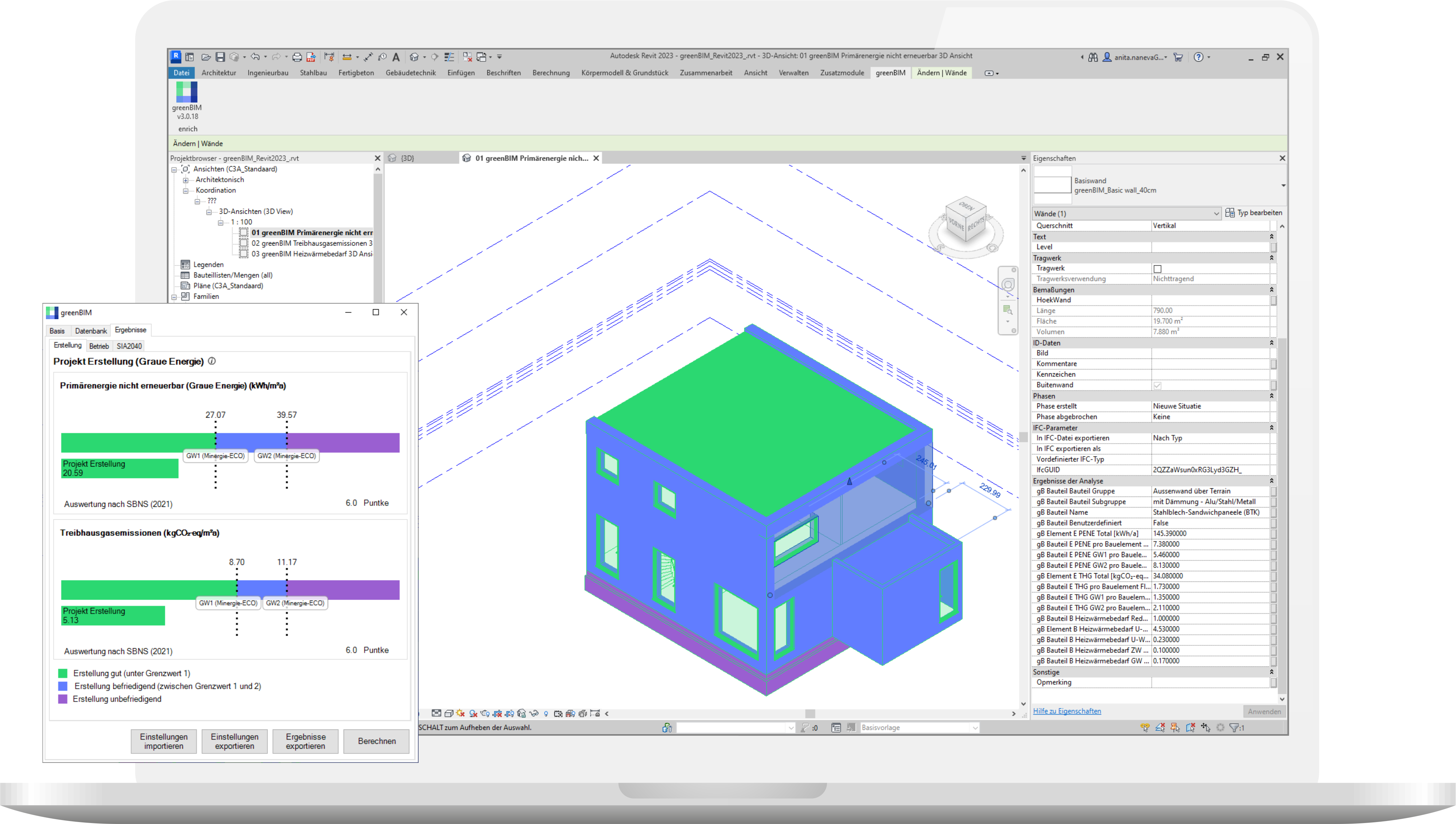Click the Undo arrow icon
The image size is (1456, 824).
pyautogui.click(x=255, y=56)
